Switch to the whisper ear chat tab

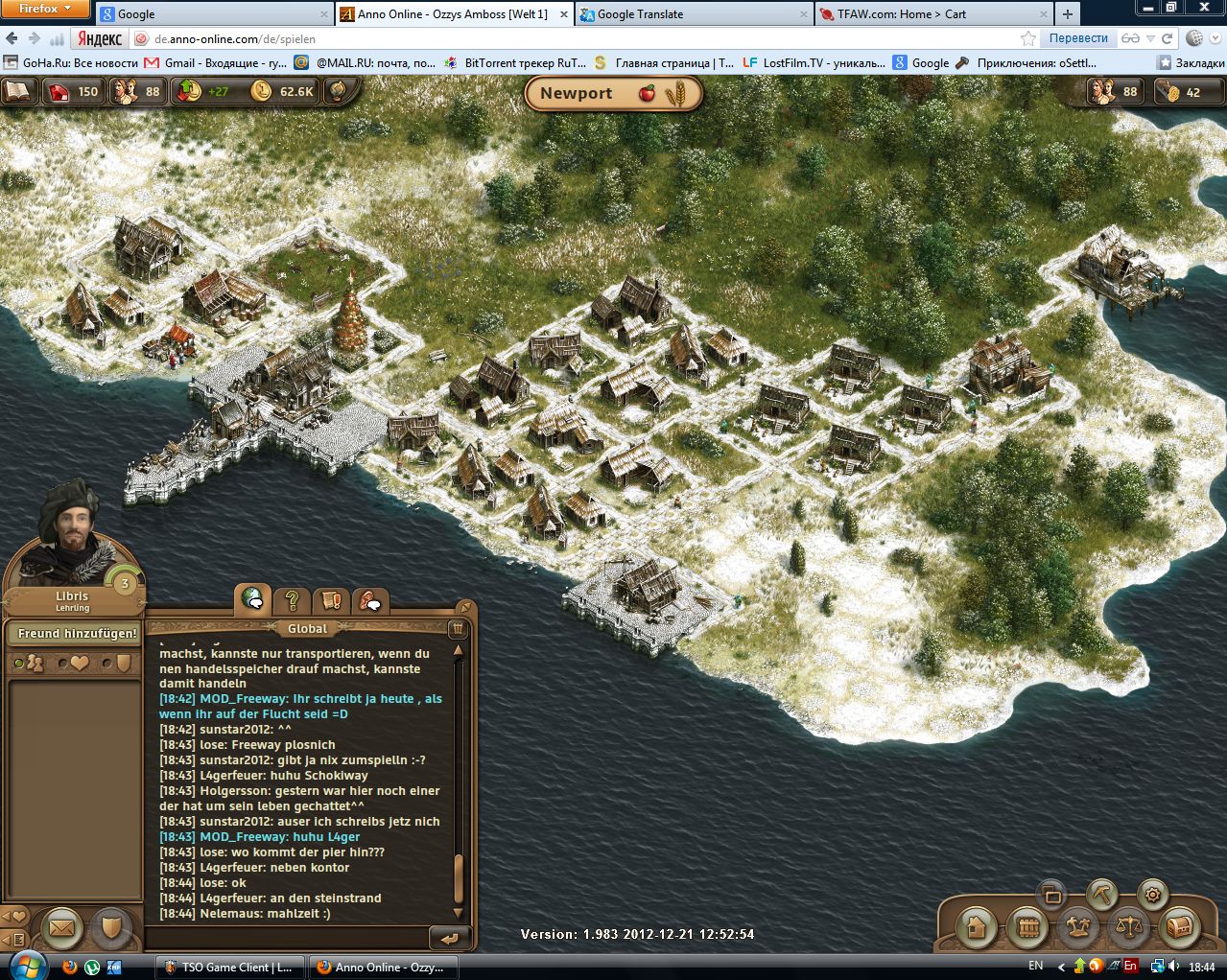click(x=370, y=600)
